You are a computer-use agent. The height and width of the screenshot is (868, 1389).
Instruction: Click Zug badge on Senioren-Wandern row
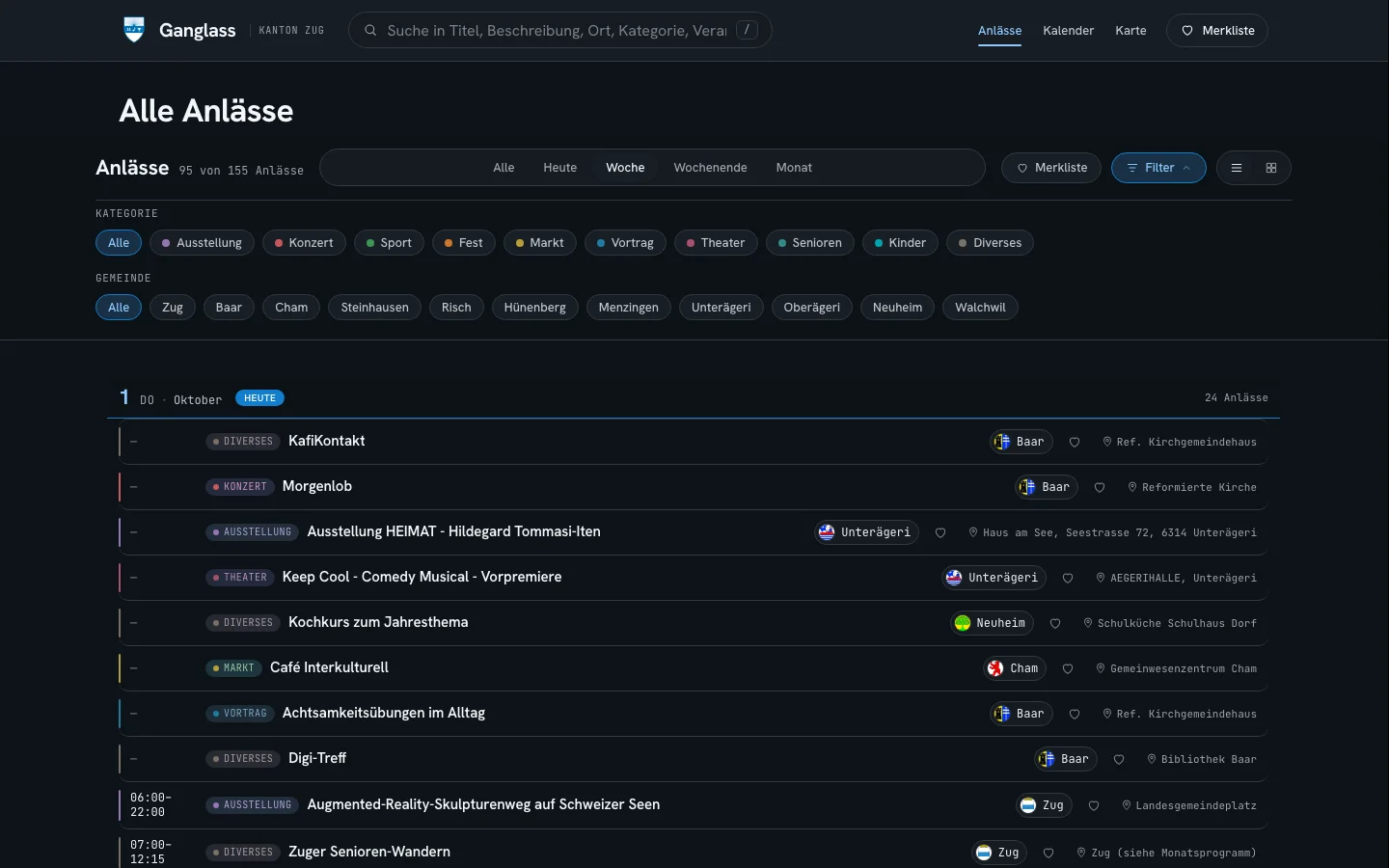[x=999, y=853]
